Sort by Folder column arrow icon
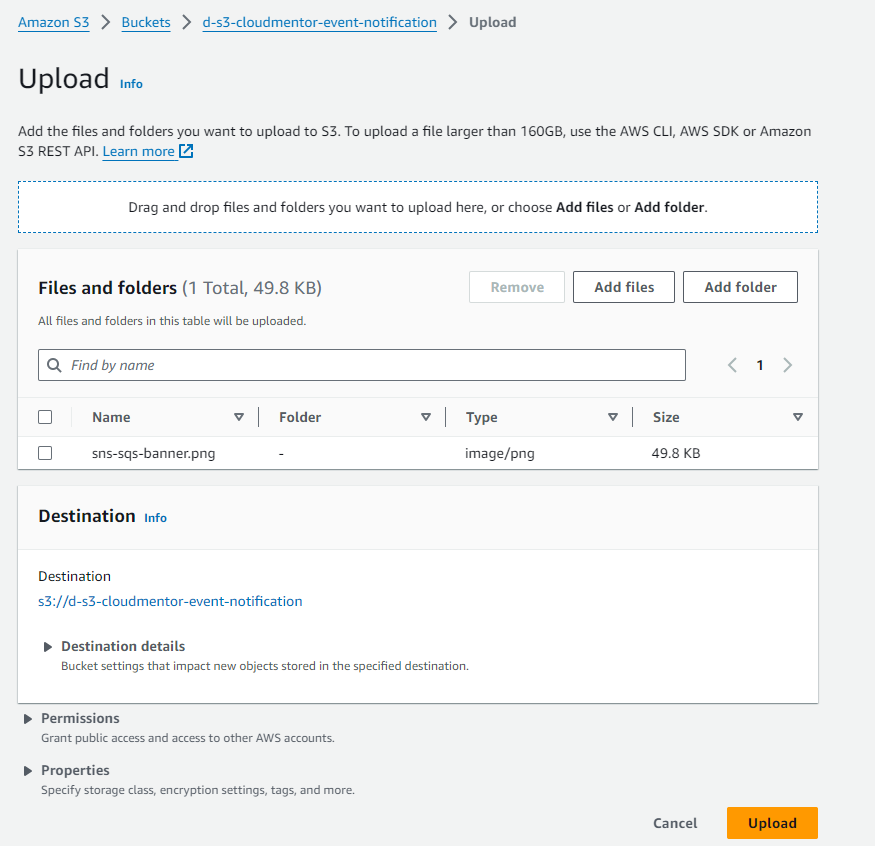The height and width of the screenshot is (846, 875). tap(425, 417)
